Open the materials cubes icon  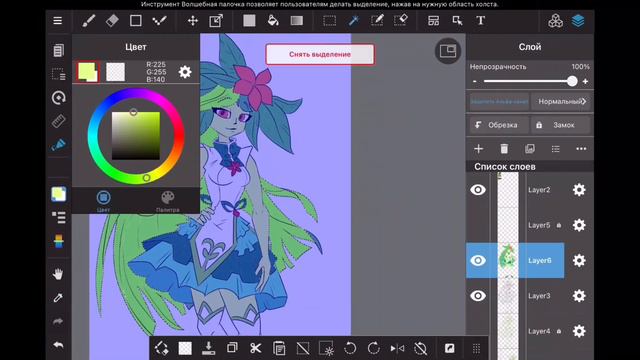click(555, 21)
